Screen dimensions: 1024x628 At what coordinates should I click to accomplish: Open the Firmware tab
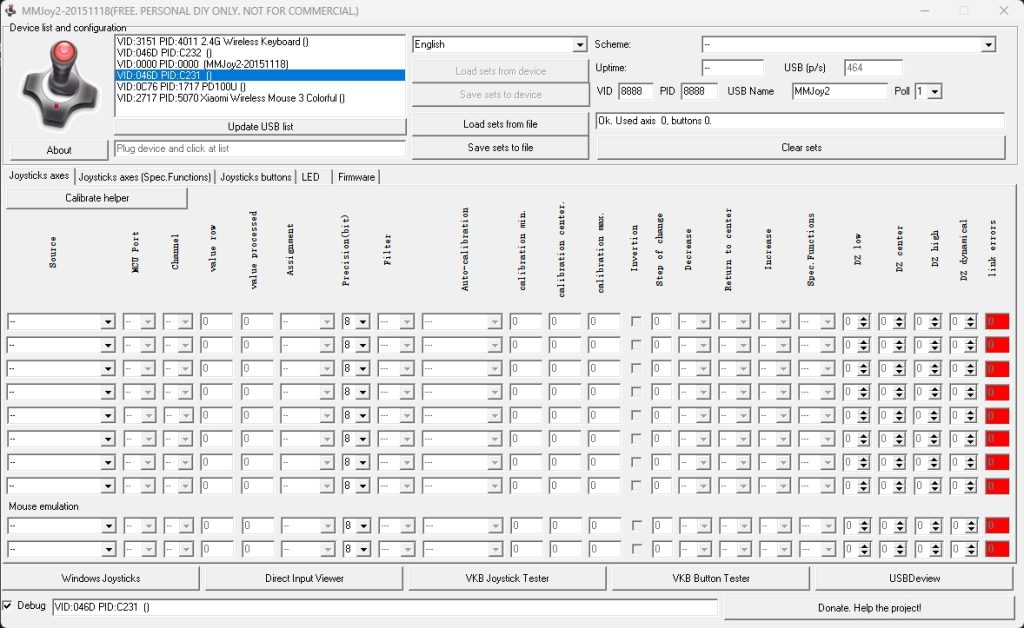(356, 177)
